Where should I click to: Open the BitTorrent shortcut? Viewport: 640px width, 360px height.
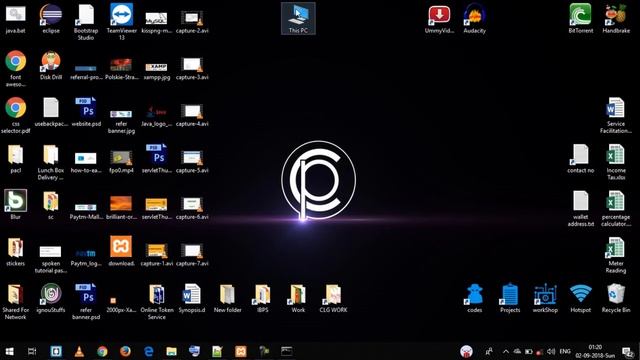pyautogui.click(x=580, y=18)
